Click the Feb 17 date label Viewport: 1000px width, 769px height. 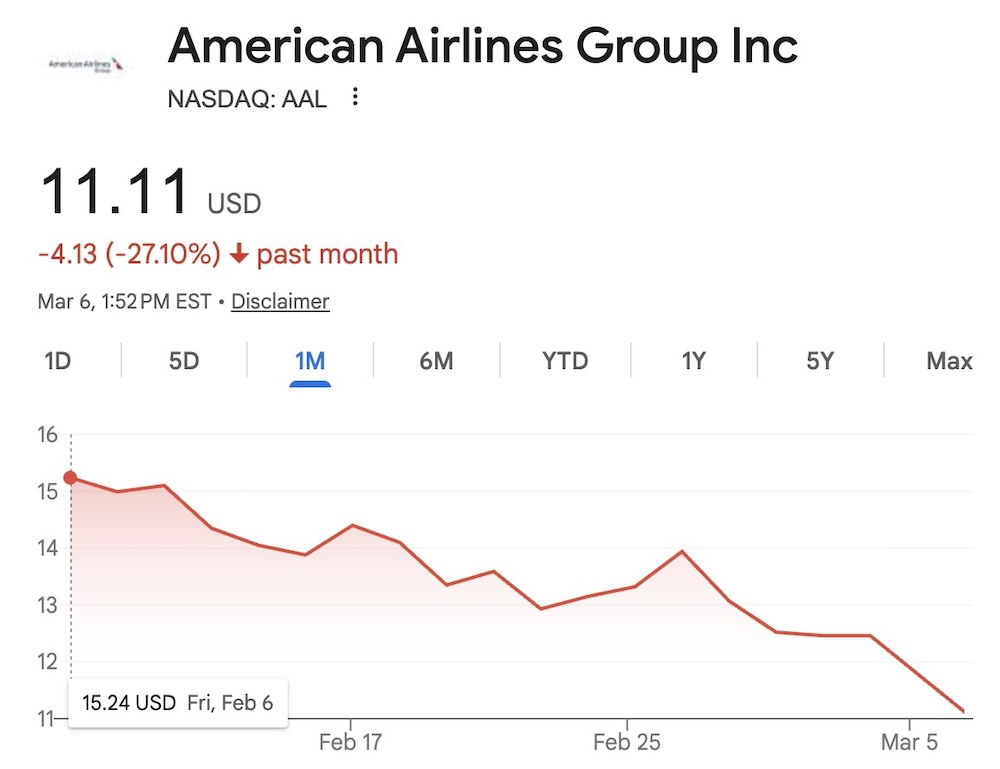351,743
